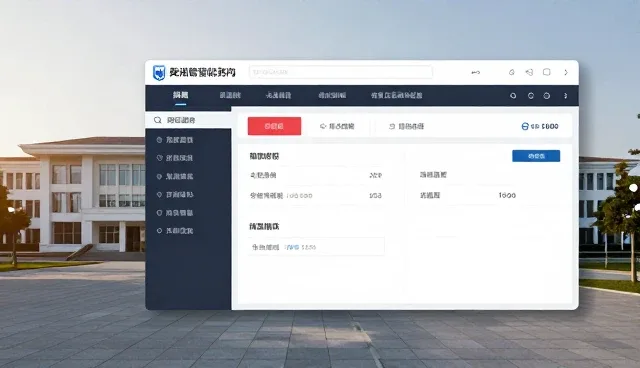
Task: Click the third round icon in dark navbar
Action: 547,96
